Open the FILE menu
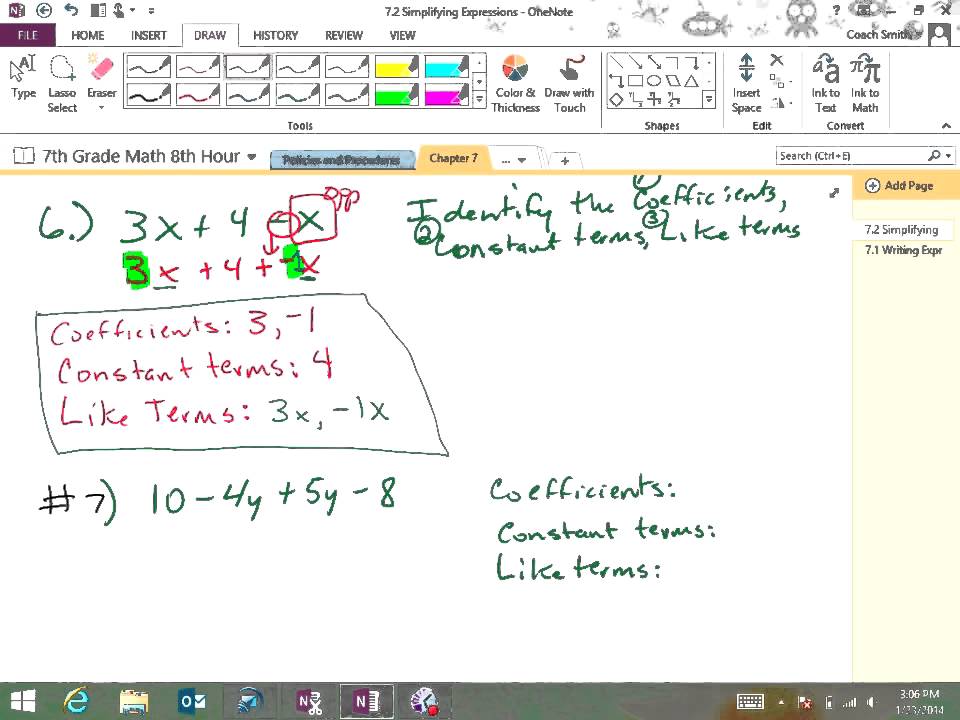960x720 pixels. pos(28,35)
